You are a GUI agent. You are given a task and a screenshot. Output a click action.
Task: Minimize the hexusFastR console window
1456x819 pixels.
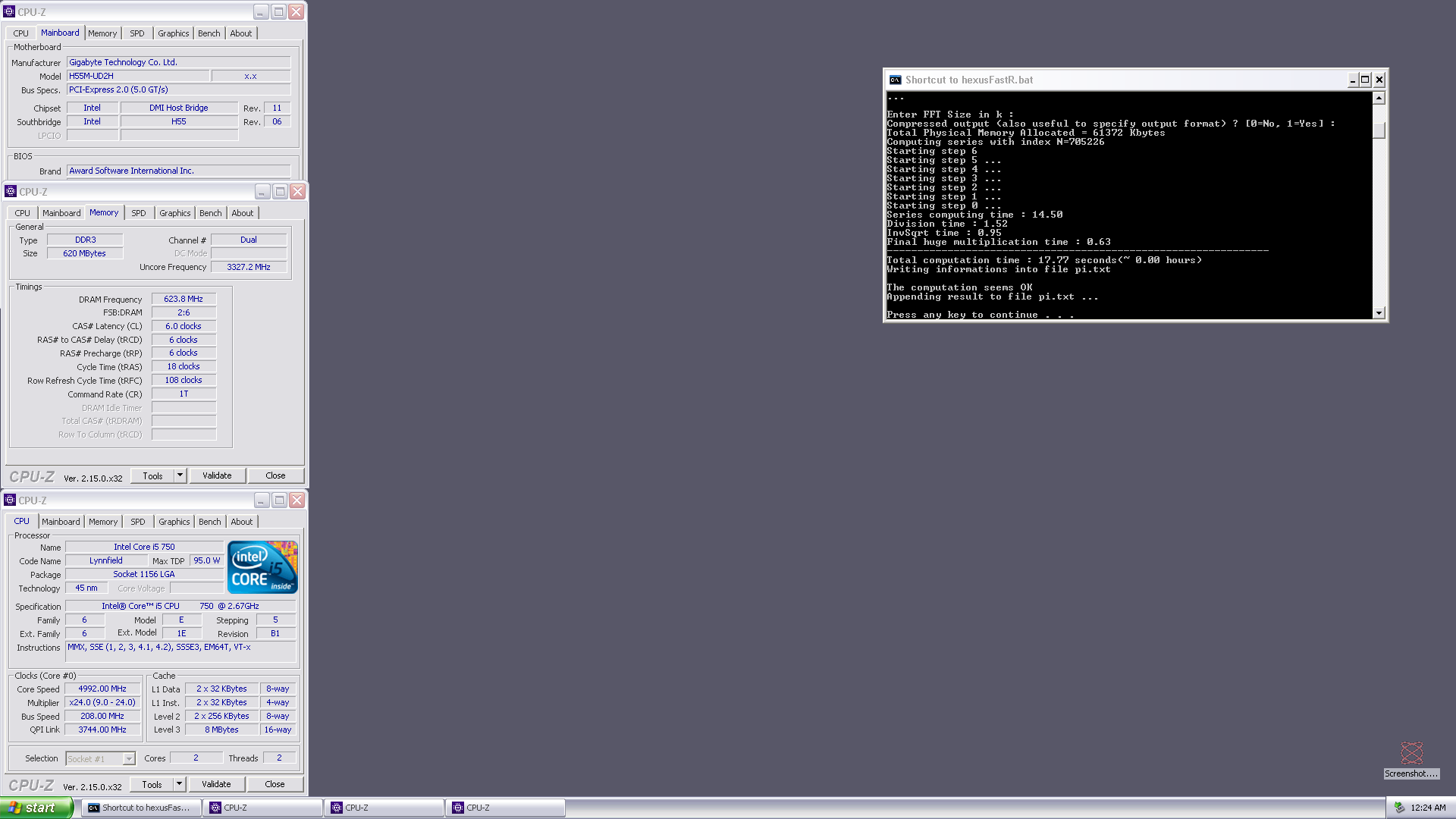1352,80
